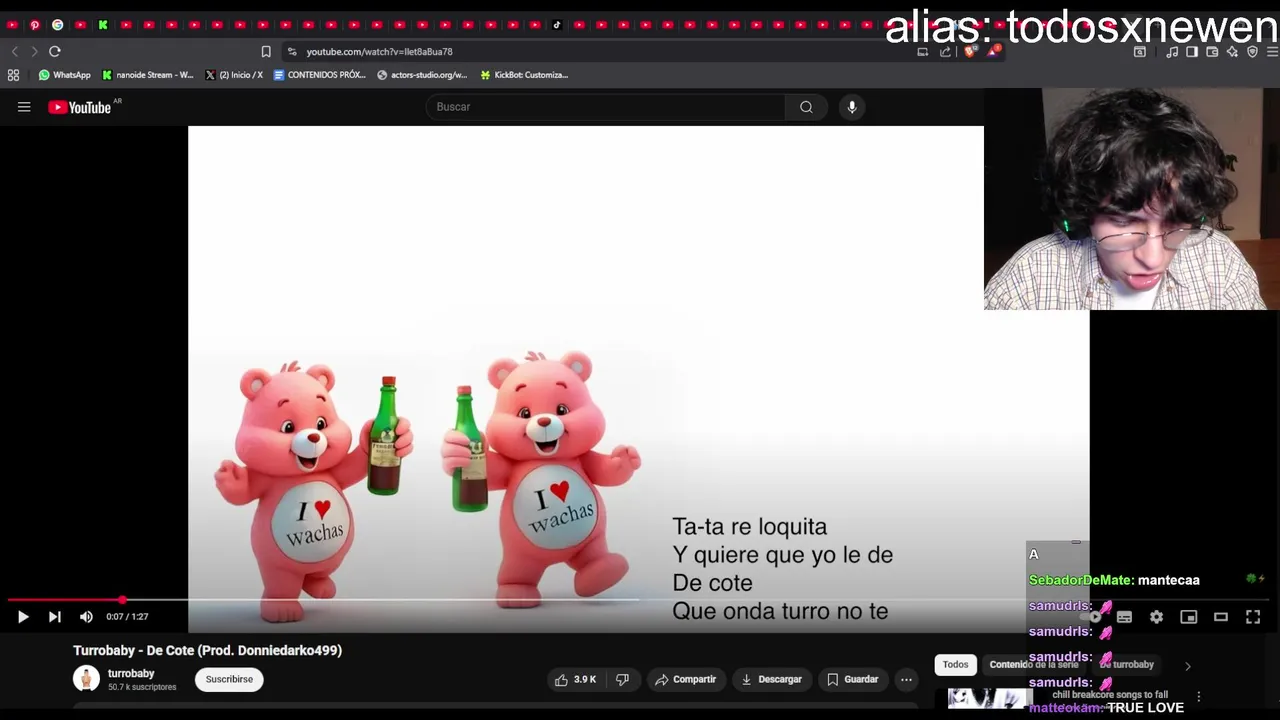Image resolution: width=1280 pixels, height=720 pixels.
Task: Switch to the Google browser tab
Action: (x=57, y=25)
